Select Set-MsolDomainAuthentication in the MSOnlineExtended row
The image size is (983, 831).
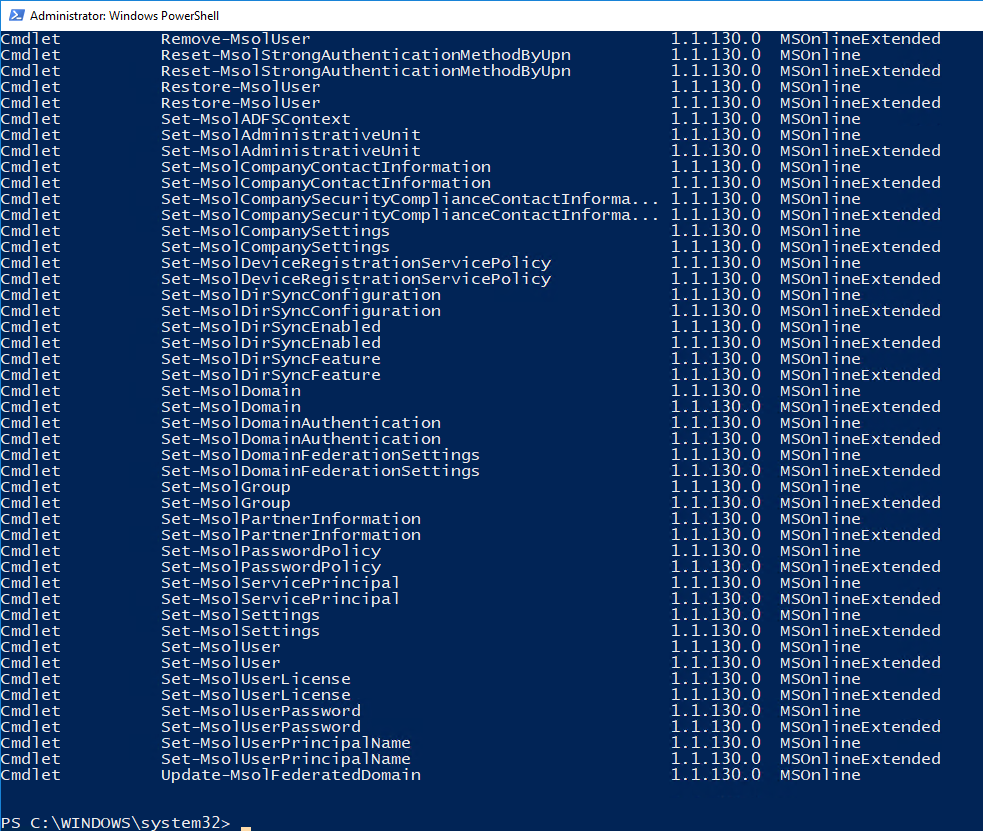[x=300, y=439]
